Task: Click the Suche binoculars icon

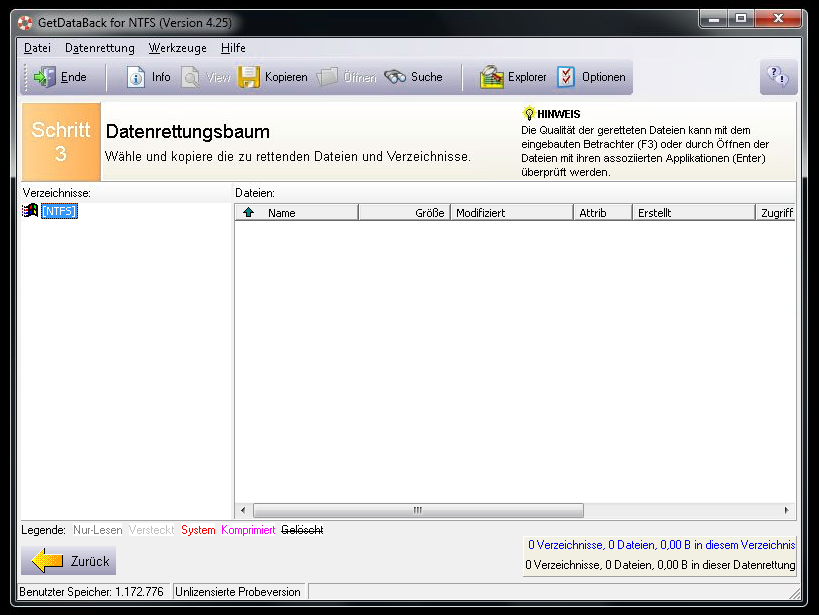Action: [x=395, y=77]
